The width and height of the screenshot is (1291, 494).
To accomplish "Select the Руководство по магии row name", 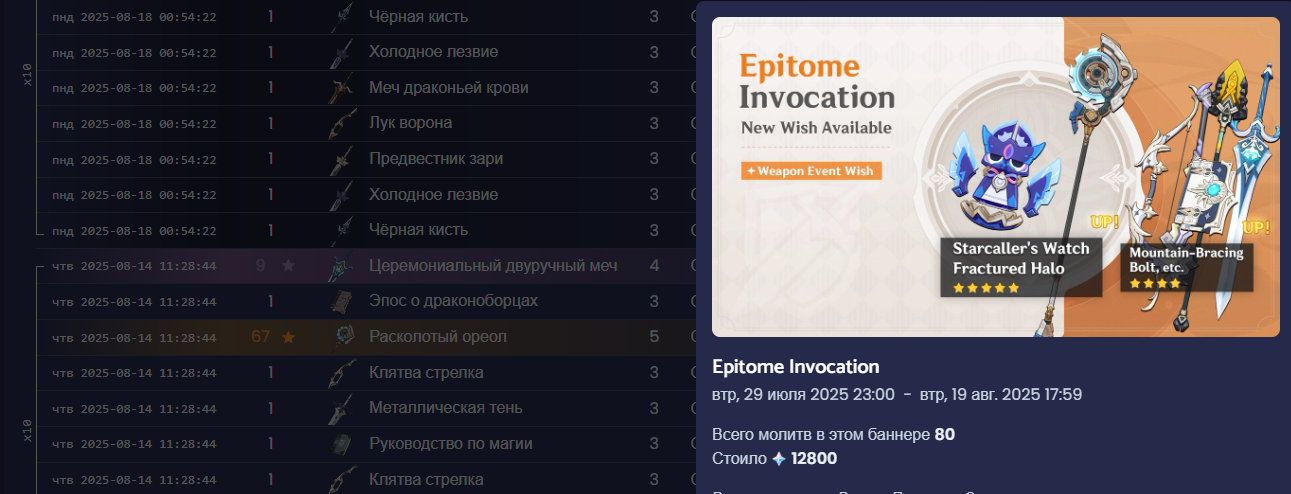I will (x=451, y=444).
